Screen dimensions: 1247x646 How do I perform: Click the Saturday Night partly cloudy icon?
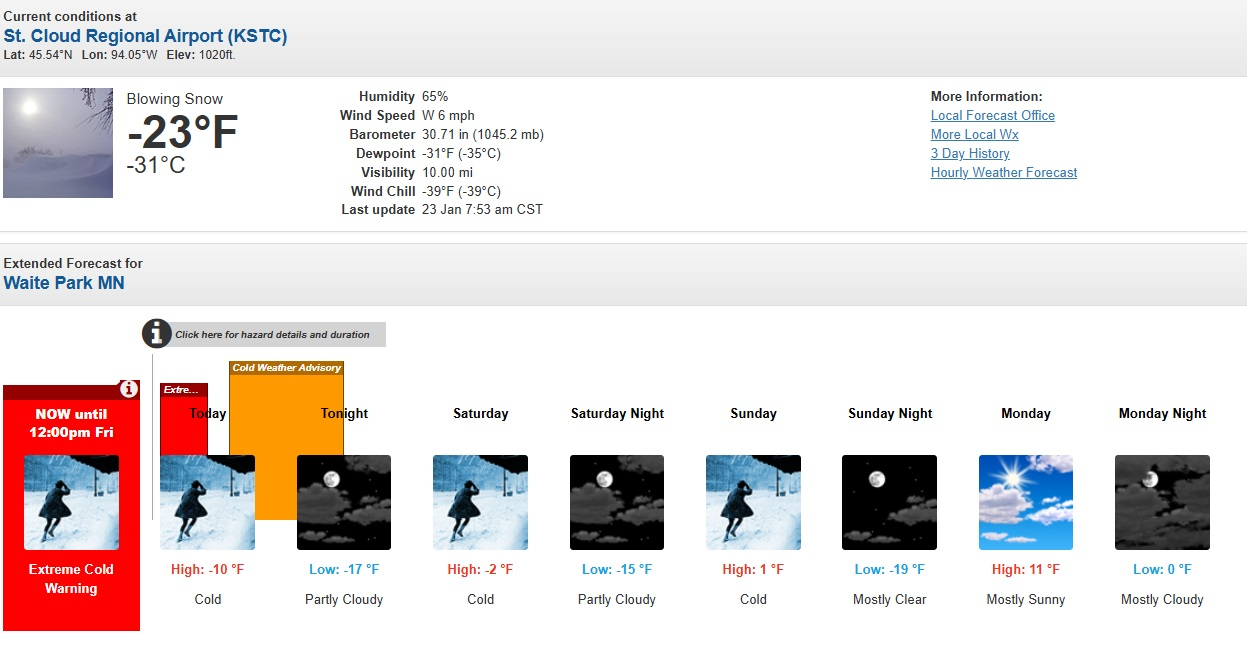point(617,502)
